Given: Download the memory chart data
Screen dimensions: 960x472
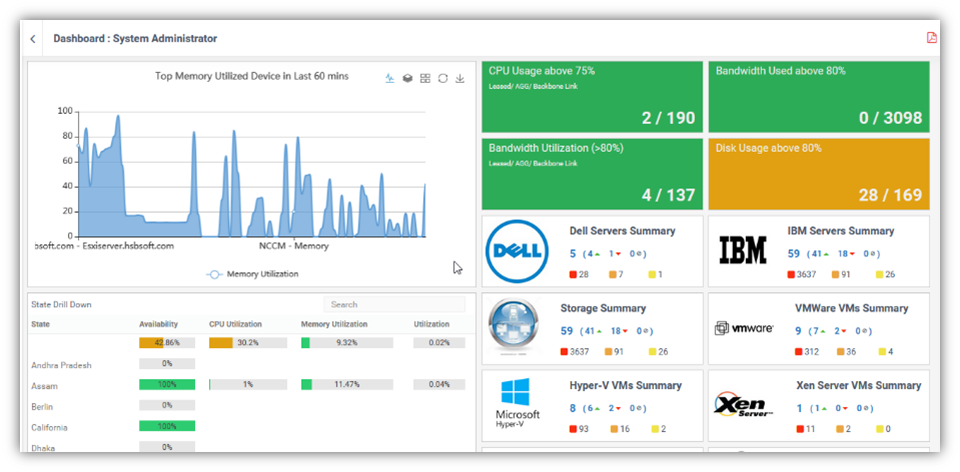Looking at the screenshot, I should [x=460, y=78].
